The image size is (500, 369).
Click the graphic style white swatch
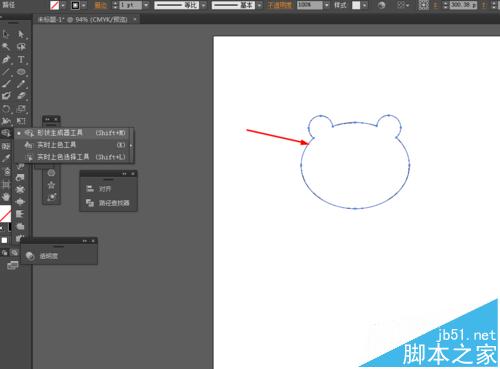(356, 5)
